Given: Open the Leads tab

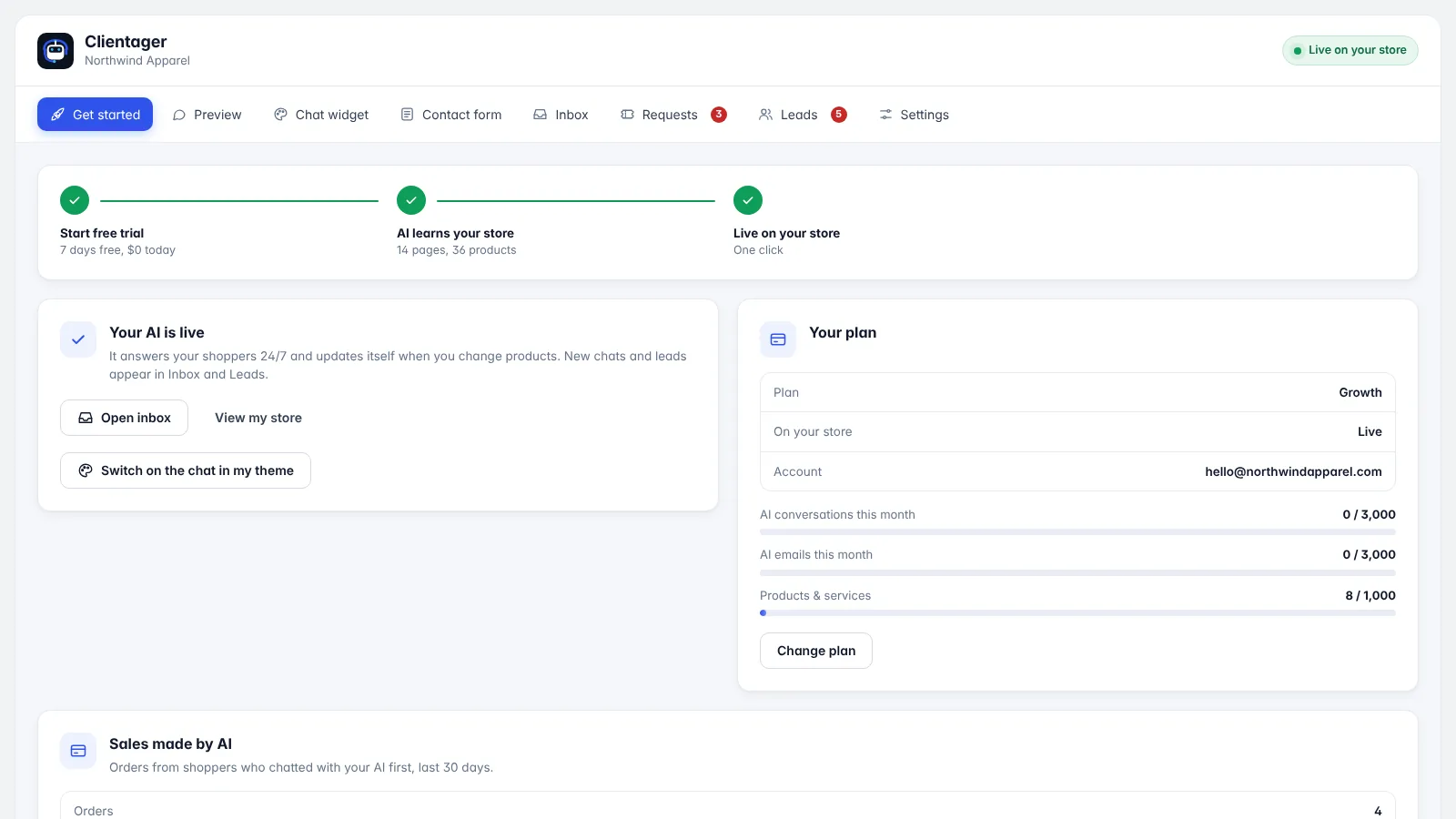Looking at the screenshot, I should point(803,115).
